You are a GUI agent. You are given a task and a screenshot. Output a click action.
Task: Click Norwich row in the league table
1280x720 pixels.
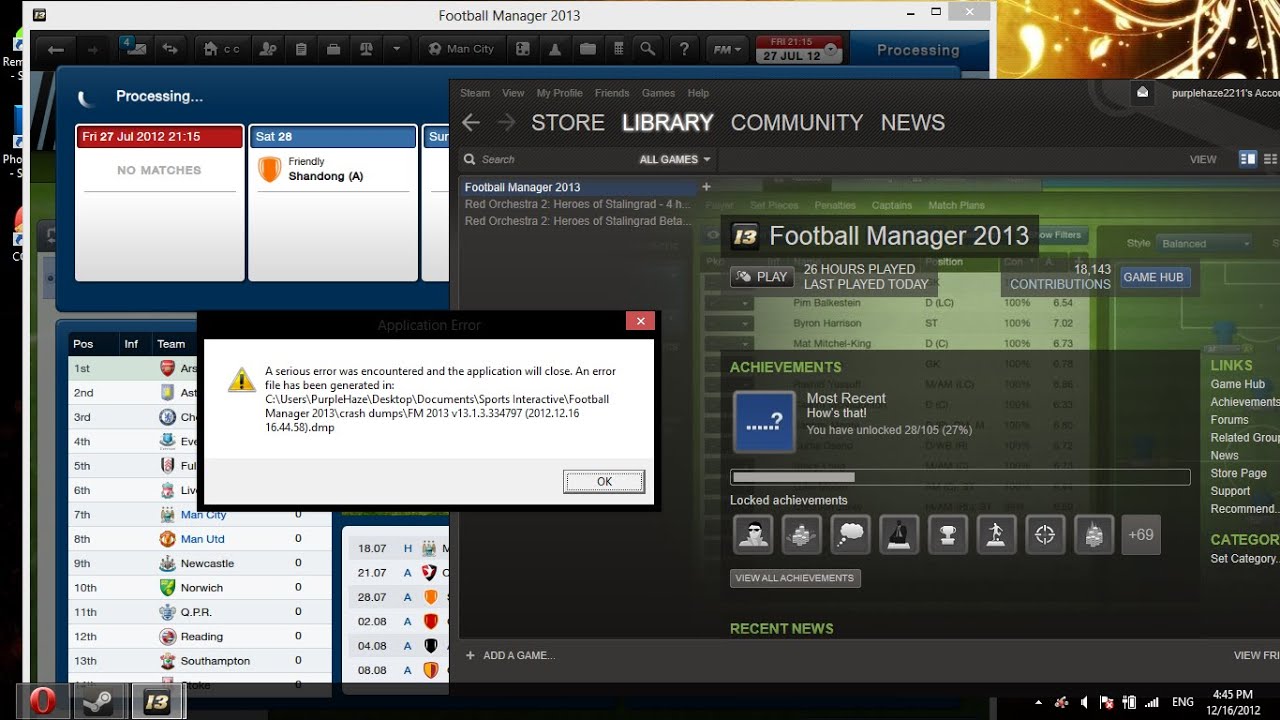point(199,588)
